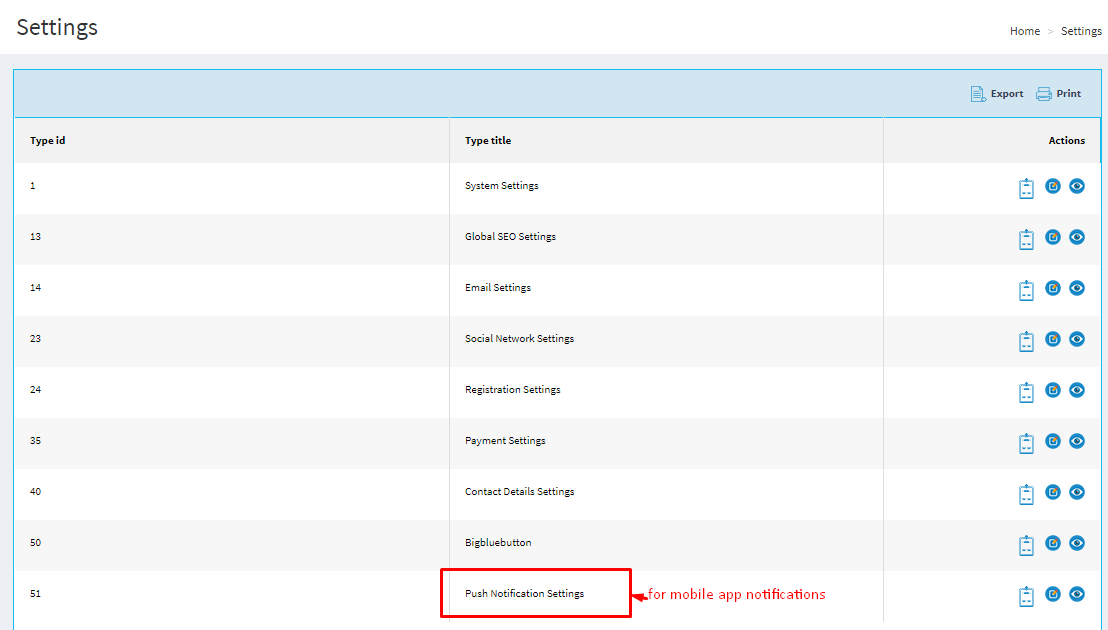Click clipboard icon in Social Network Settings row
This screenshot has width=1108, height=630.
coord(1026,341)
